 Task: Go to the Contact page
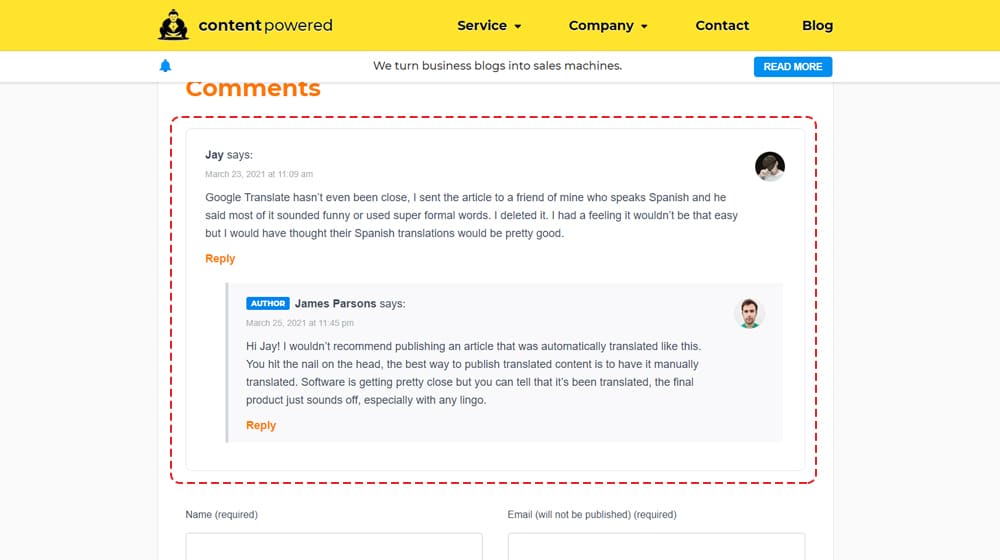coord(722,26)
